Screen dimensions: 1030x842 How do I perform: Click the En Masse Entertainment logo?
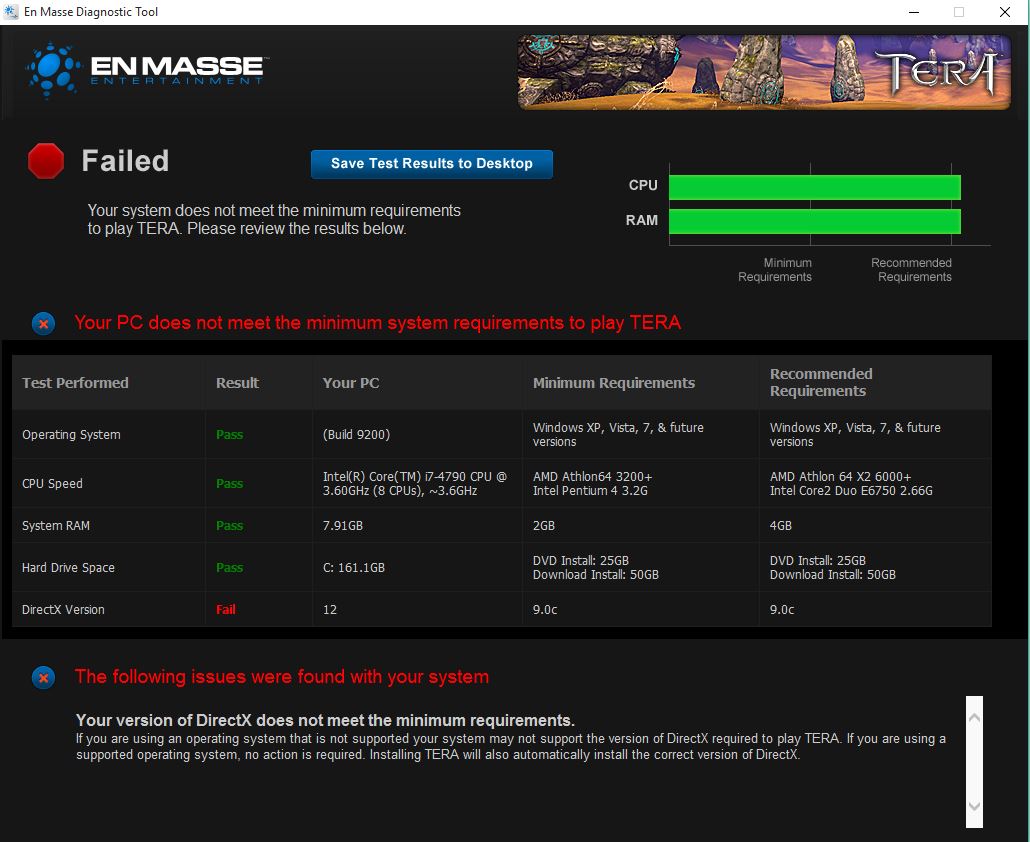(145, 70)
